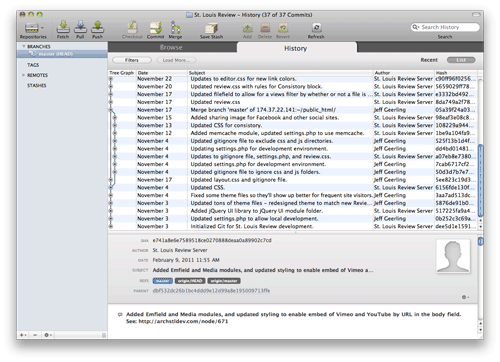Collapse the BRANCHES section
Viewport: 500px width, 362px height.
point(23,46)
